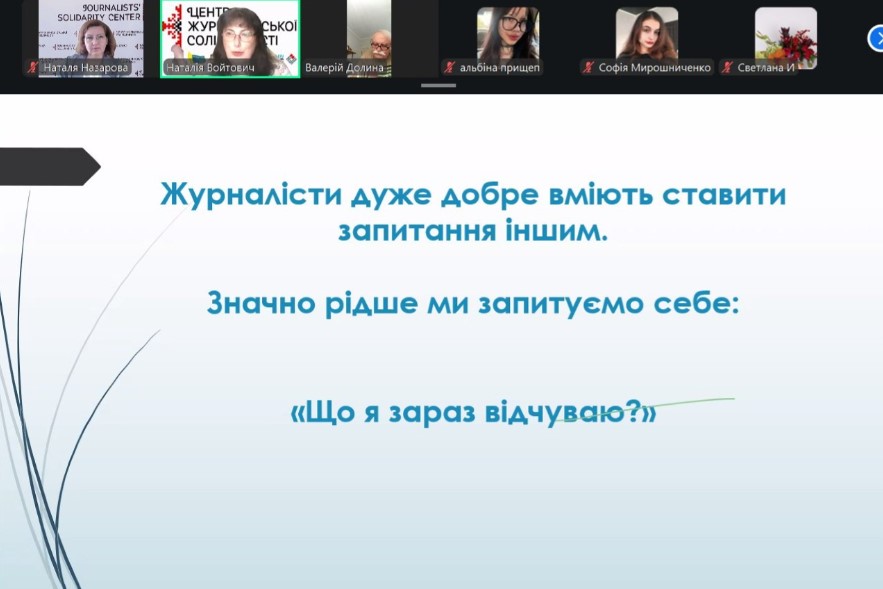883x589 pixels.
Task: Click name label Наталя Назарова
Action: pyautogui.click(x=86, y=68)
